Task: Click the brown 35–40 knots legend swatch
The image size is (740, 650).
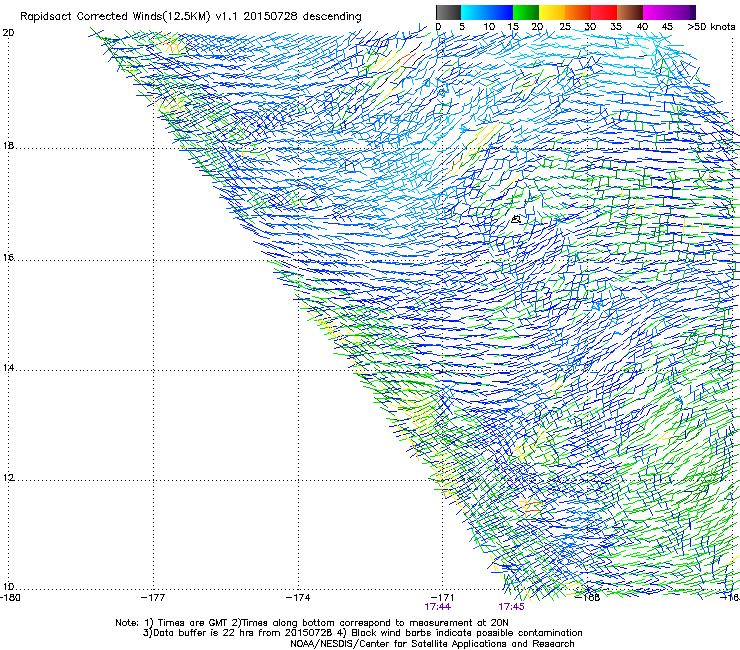Action: (x=630, y=12)
